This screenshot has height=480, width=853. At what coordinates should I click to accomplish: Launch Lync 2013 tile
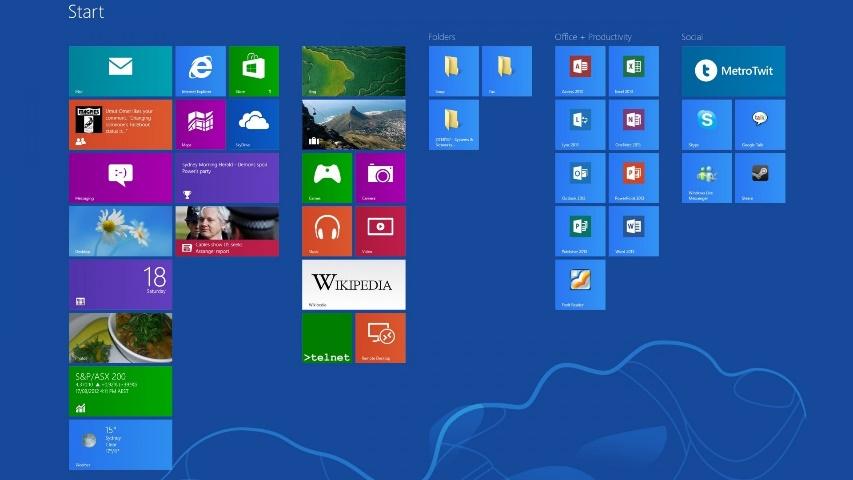point(580,125)
